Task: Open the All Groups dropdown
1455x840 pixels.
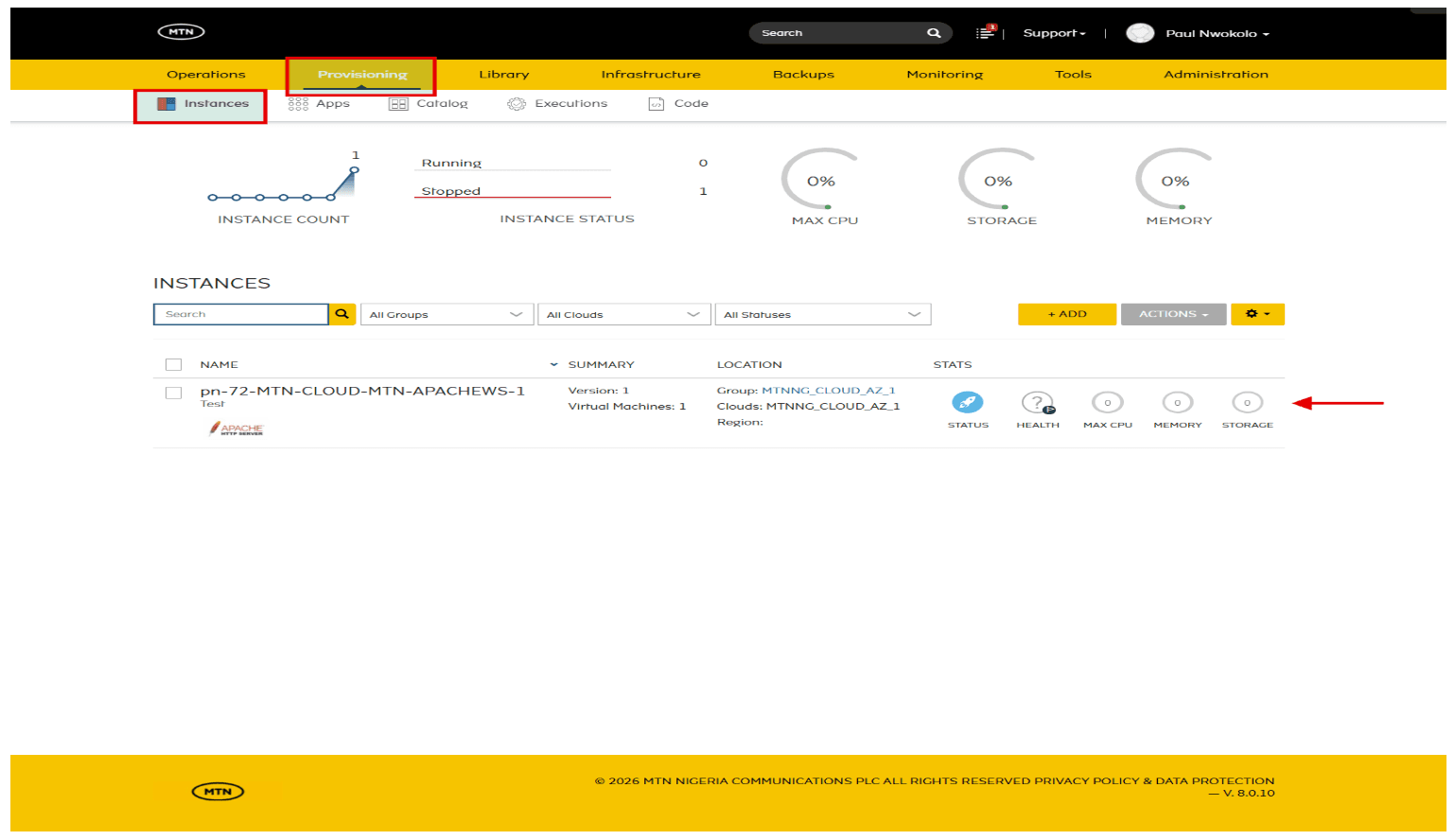Action: [x=446, y=314]
